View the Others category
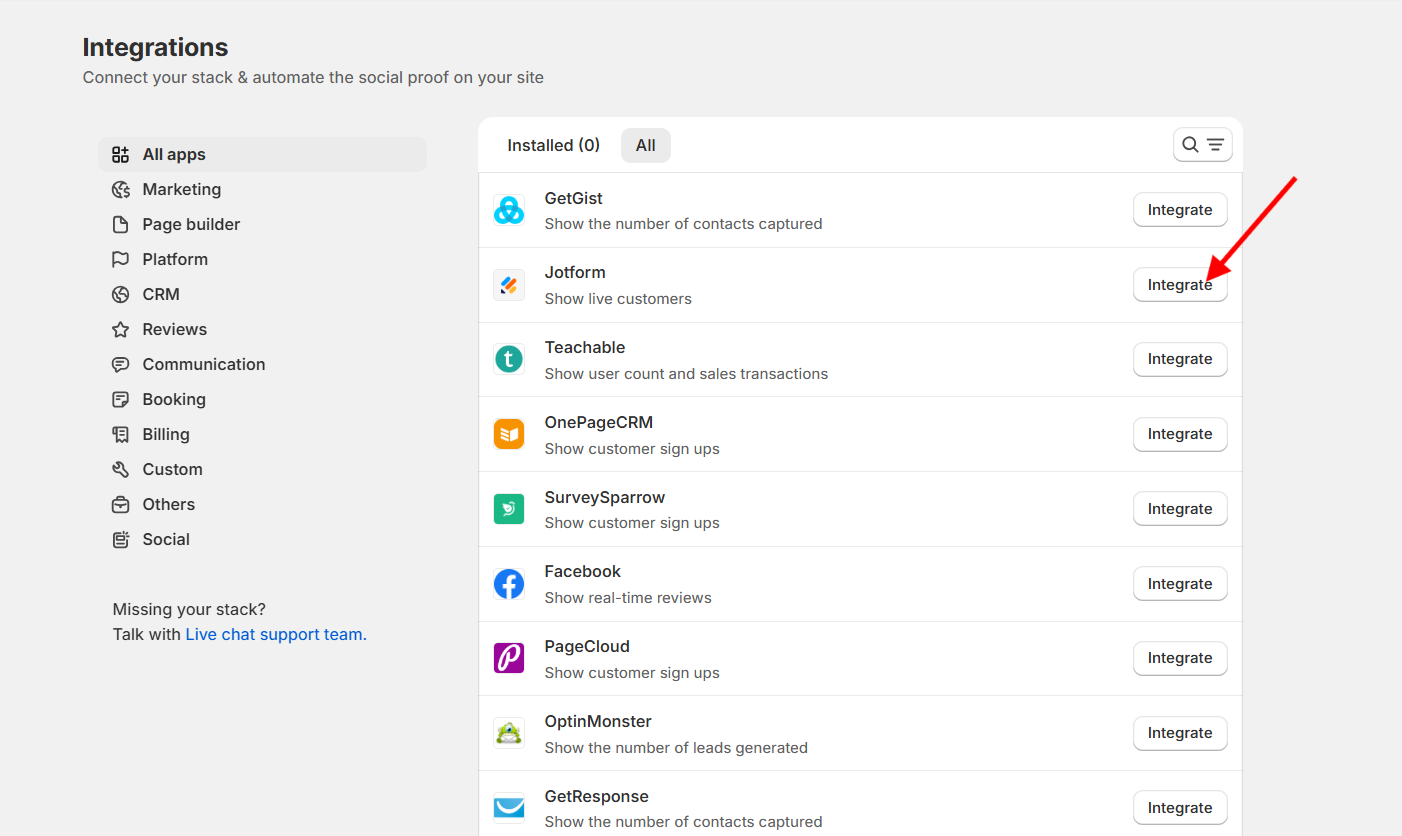The width and height of the screenshot is (1402, 836). pos(263,504)
